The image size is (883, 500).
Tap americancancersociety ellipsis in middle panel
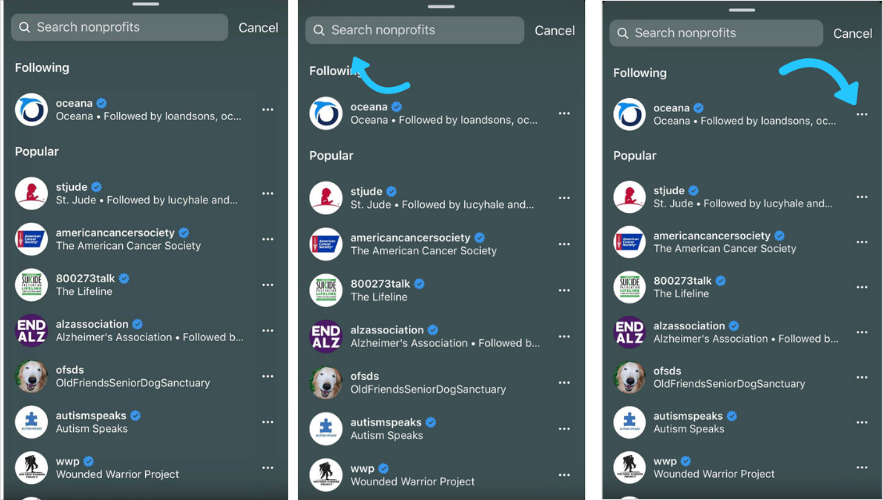pos(564,244)
